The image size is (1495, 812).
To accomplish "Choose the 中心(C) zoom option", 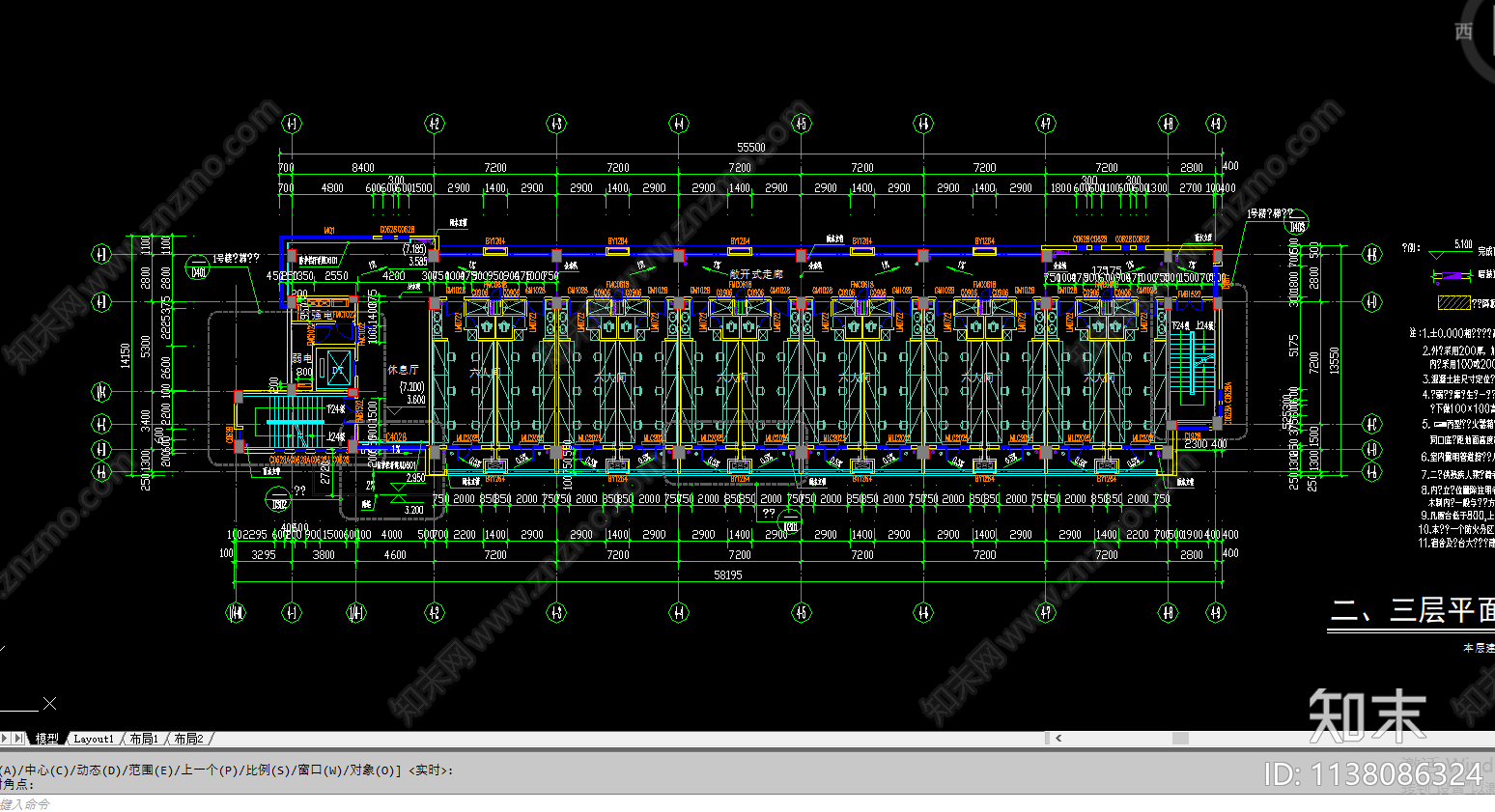I will click(x=46, y=770).
